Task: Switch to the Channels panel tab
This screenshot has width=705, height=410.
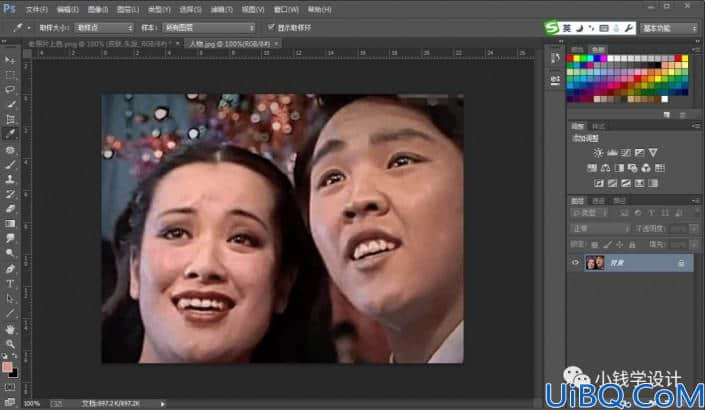Action: click(598, 201)
